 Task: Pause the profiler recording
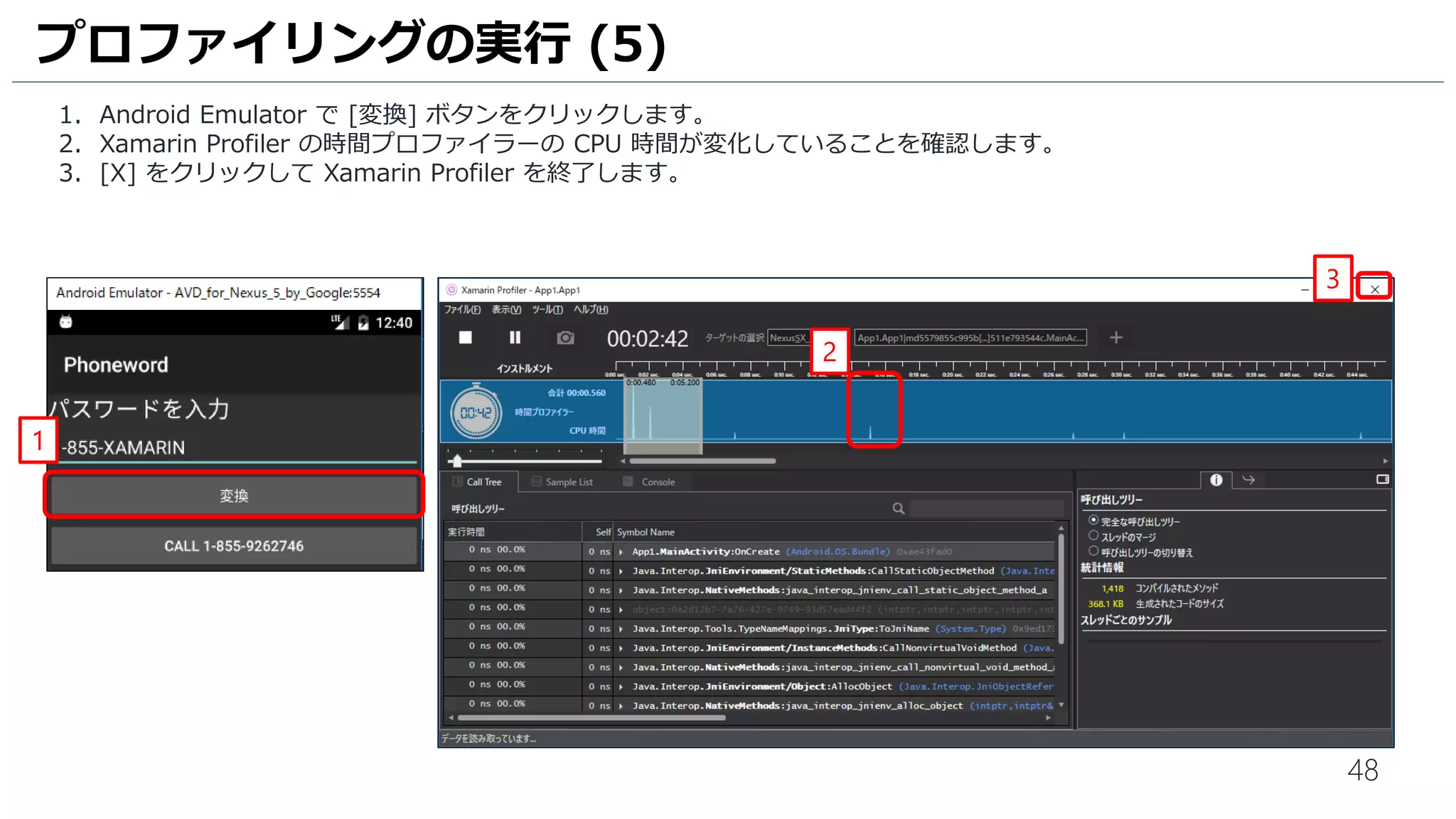[515, 338]
